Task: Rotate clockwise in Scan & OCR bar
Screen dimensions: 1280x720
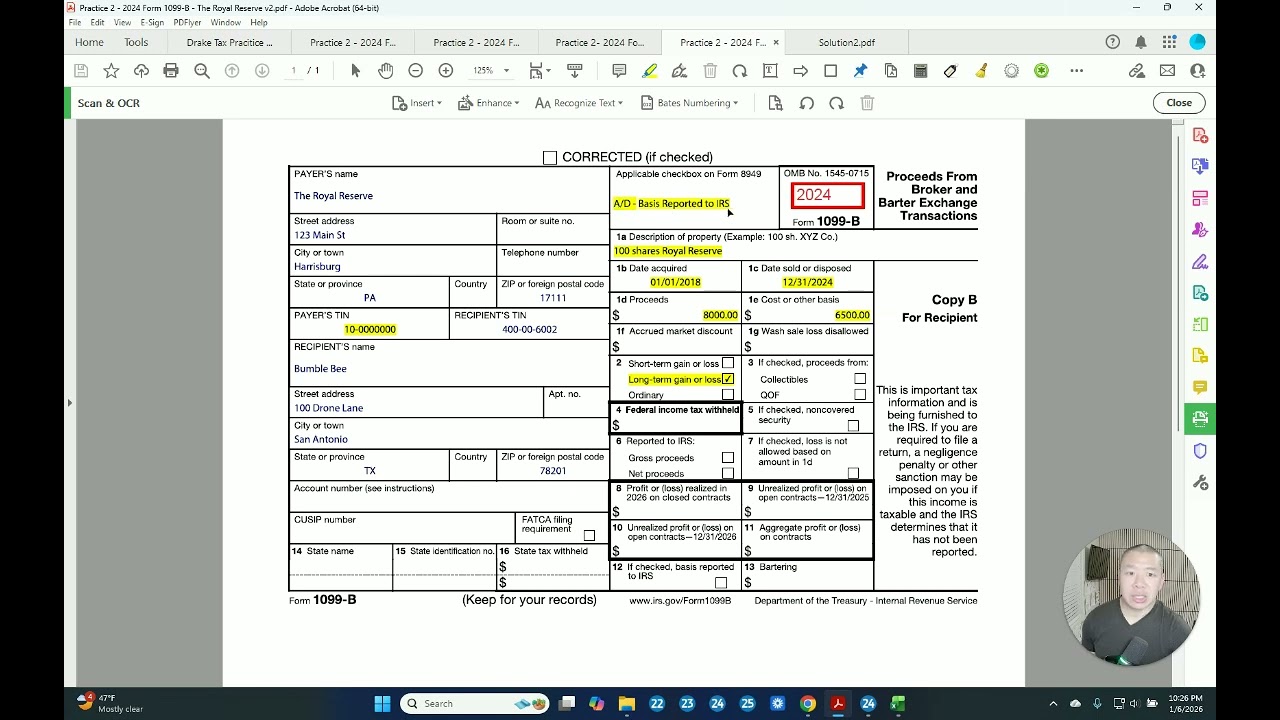Action: click(836, 103)
